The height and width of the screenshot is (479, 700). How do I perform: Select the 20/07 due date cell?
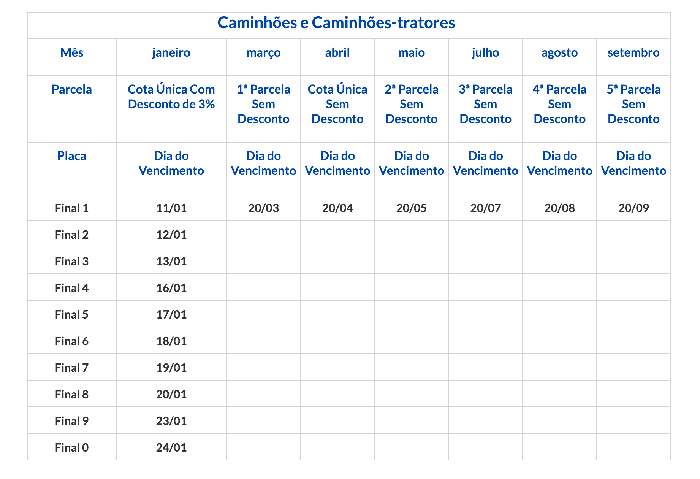(x=485, y=208)
